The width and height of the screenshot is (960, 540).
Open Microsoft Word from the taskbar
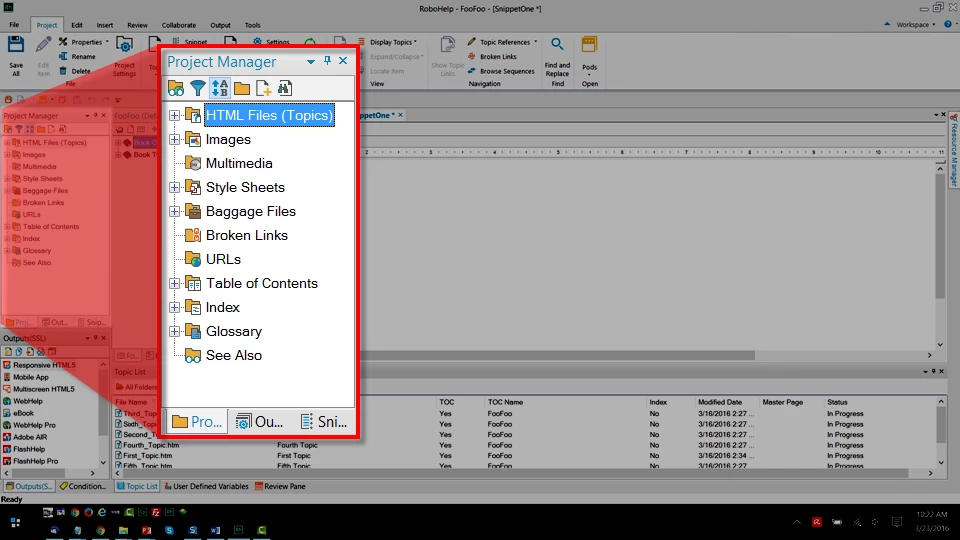(x=216, y=530)
